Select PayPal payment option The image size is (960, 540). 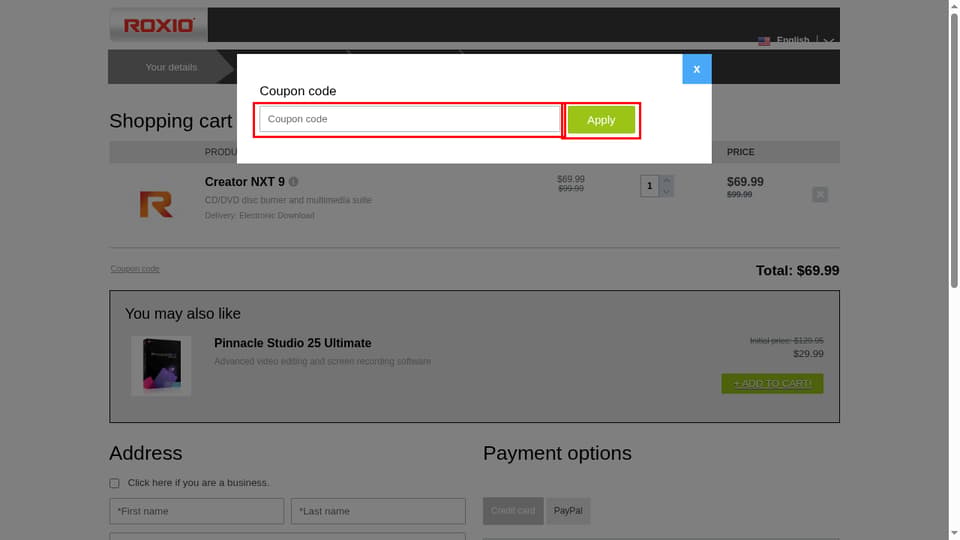568,511
